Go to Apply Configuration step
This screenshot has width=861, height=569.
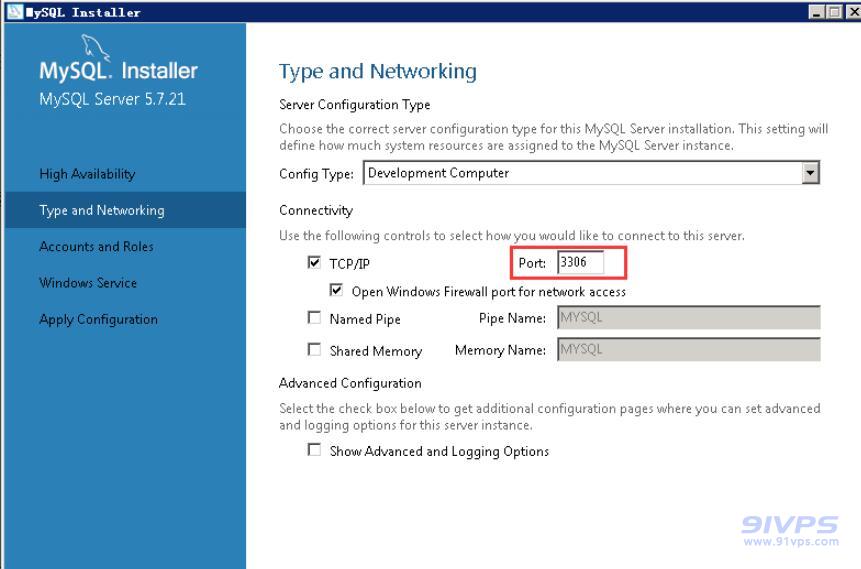click(x=98, y=320)
